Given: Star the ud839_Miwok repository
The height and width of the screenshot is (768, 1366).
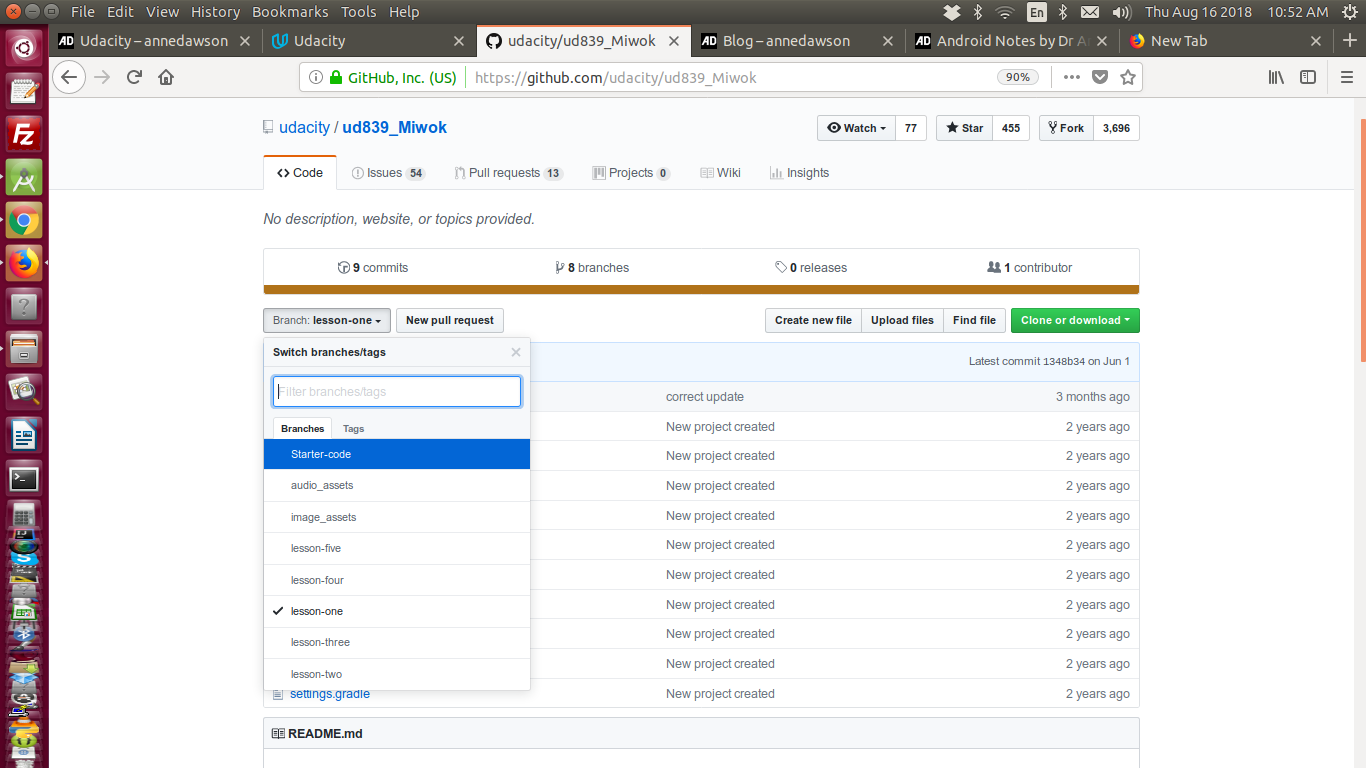Looking at the screenshot, I should (964, 128).
